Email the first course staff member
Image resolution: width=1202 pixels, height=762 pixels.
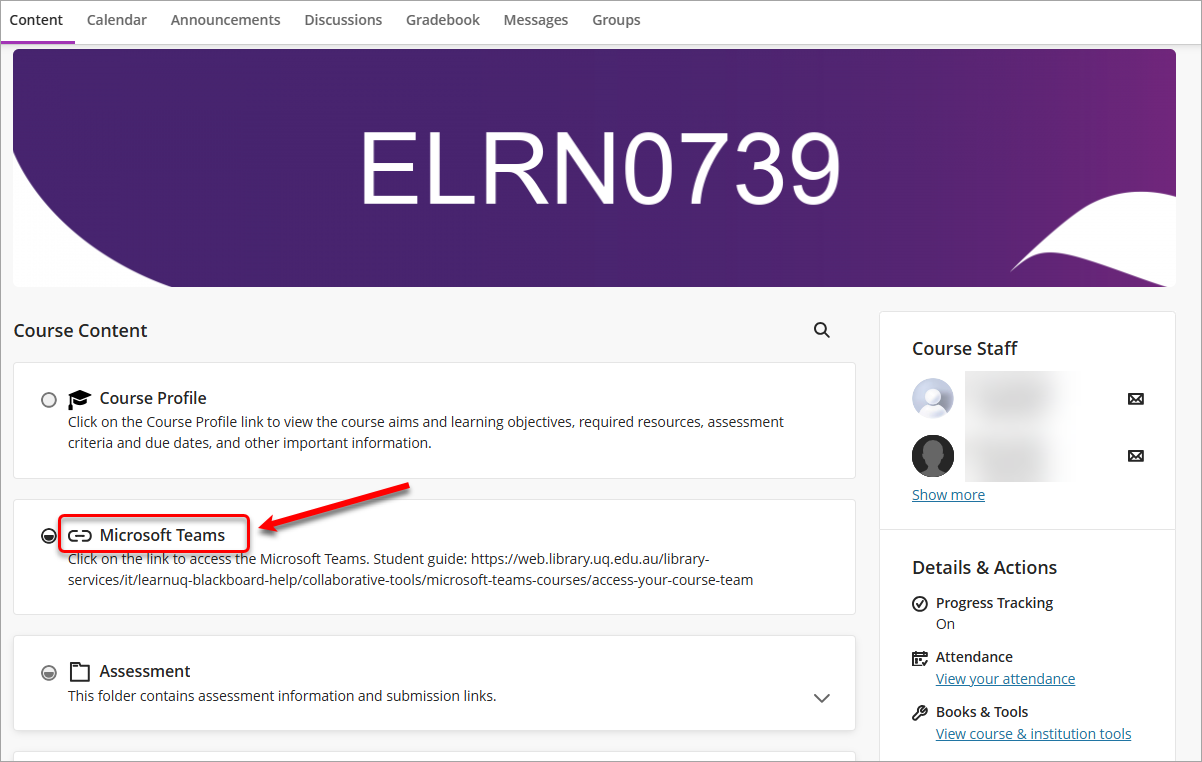pos(1135,399)
